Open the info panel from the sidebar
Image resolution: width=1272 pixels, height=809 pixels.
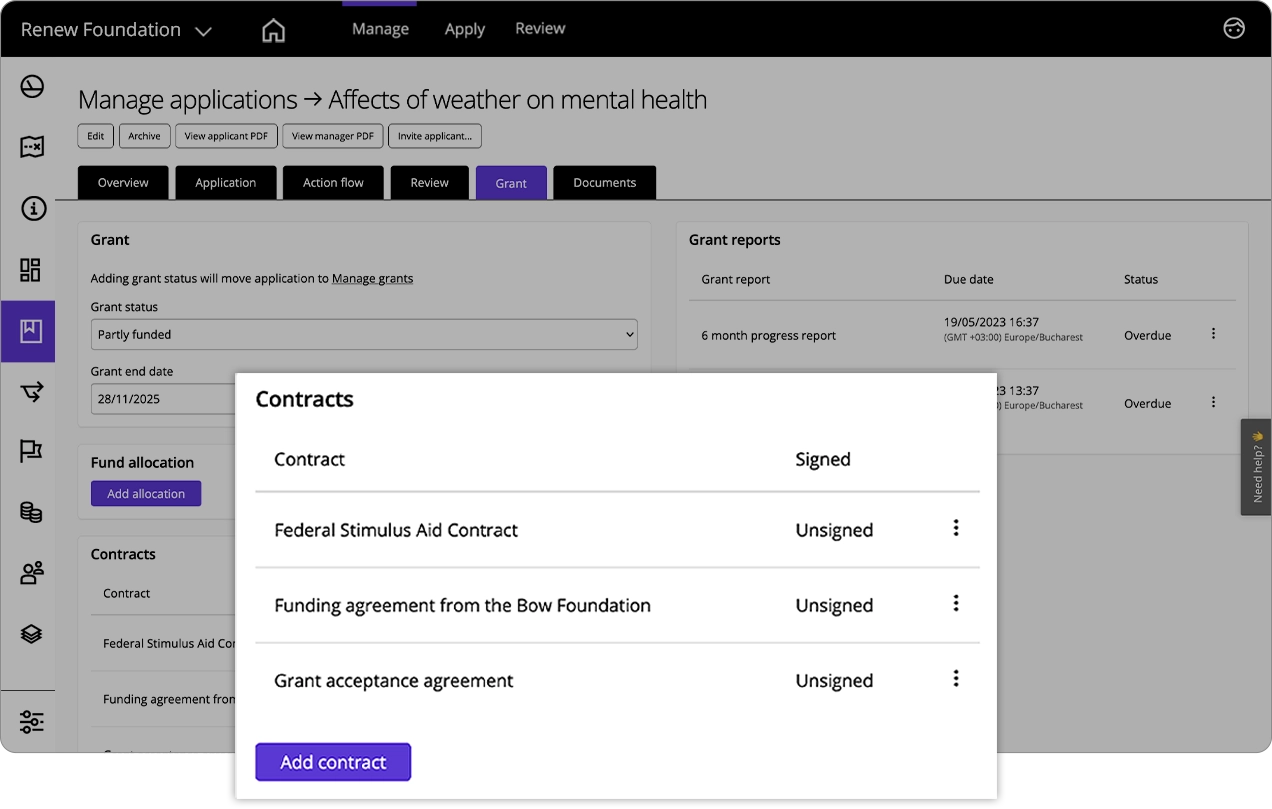[30, 208]
